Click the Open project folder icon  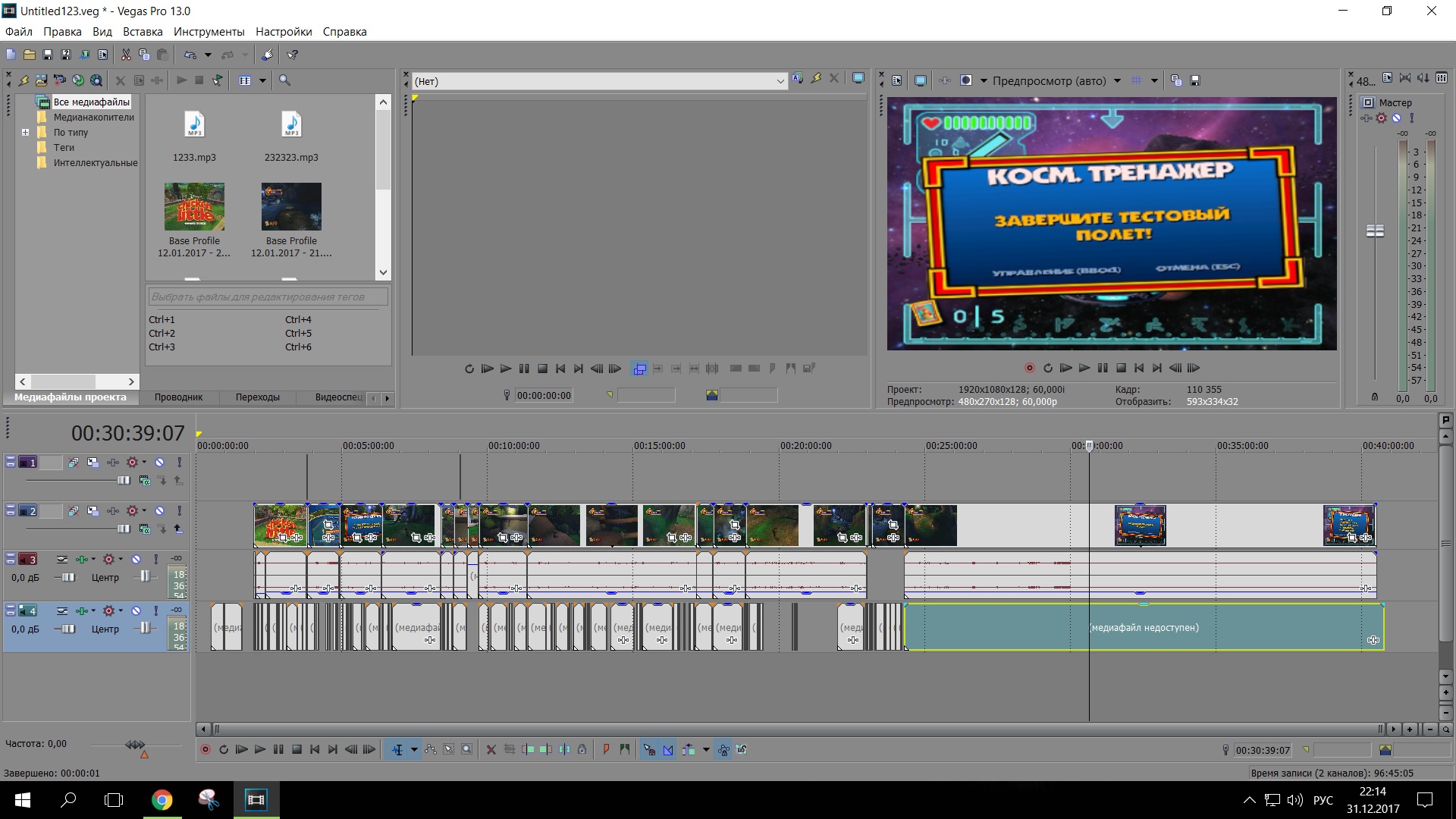tap(29, 55)
